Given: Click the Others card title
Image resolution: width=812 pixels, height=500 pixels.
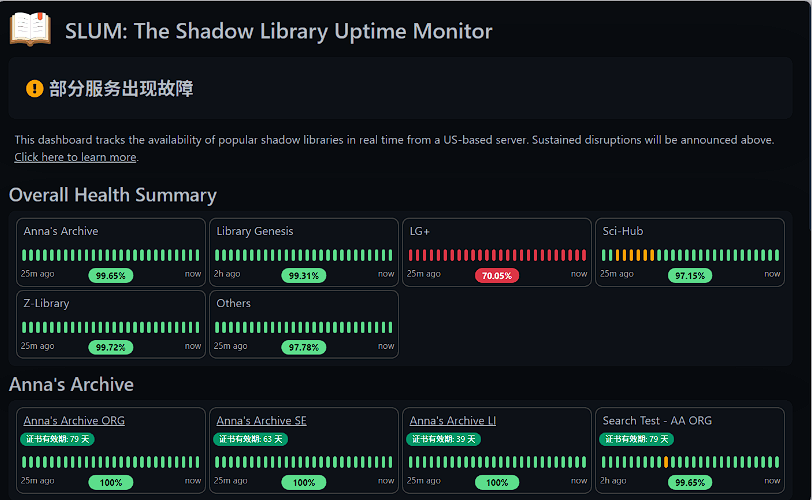Looking at the screenshot, I should point(234,303).
